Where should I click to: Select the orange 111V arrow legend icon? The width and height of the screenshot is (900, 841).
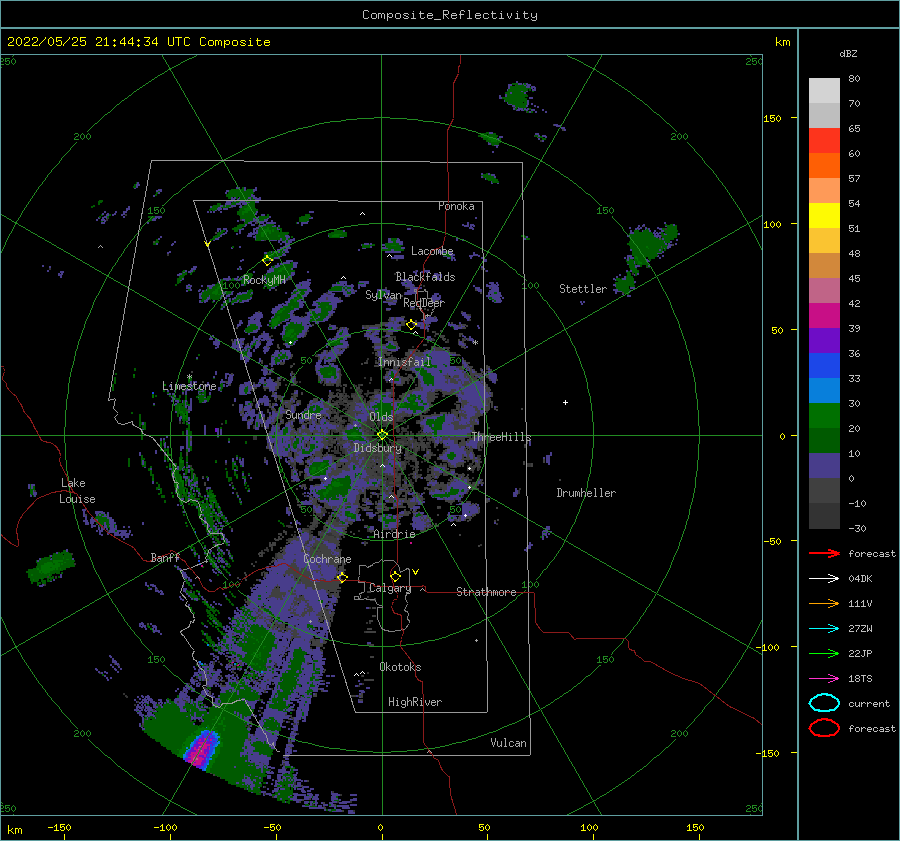(824, 603)
